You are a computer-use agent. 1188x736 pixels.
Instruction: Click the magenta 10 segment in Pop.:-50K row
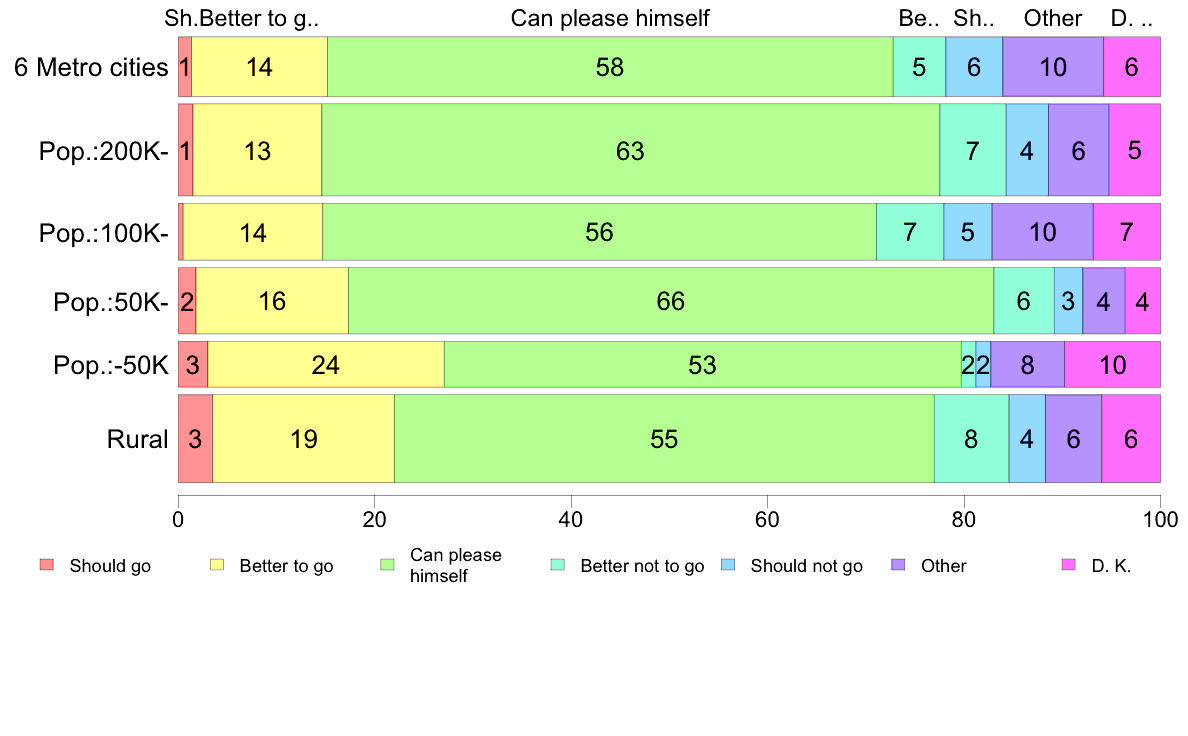click(1112, 365)
